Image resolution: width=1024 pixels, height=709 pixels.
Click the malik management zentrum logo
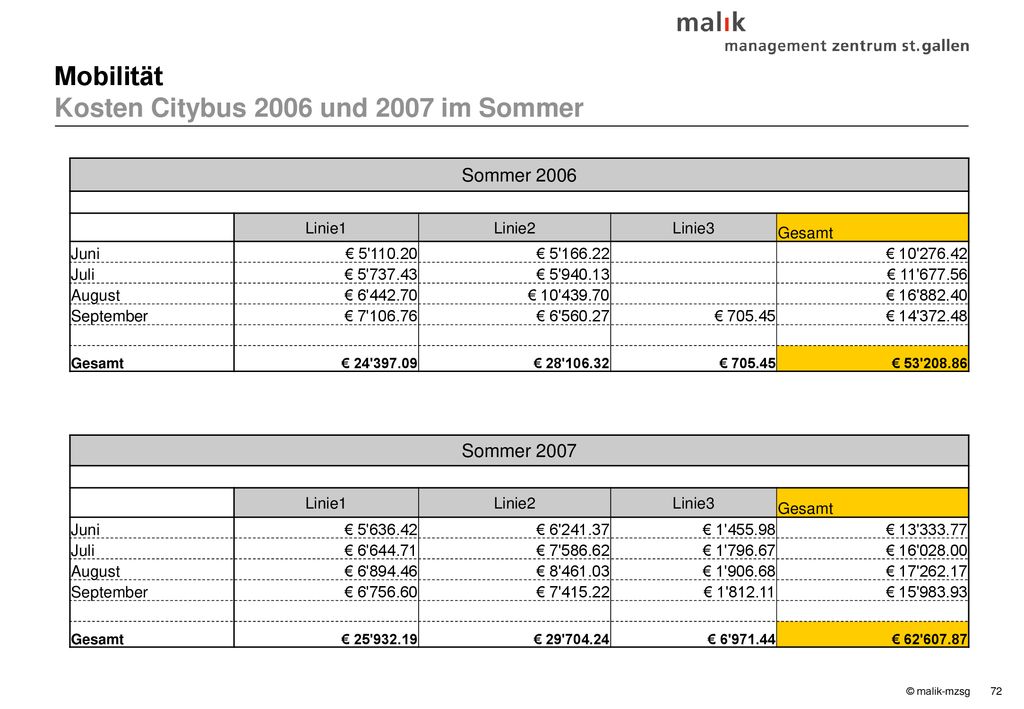[823, 33]
